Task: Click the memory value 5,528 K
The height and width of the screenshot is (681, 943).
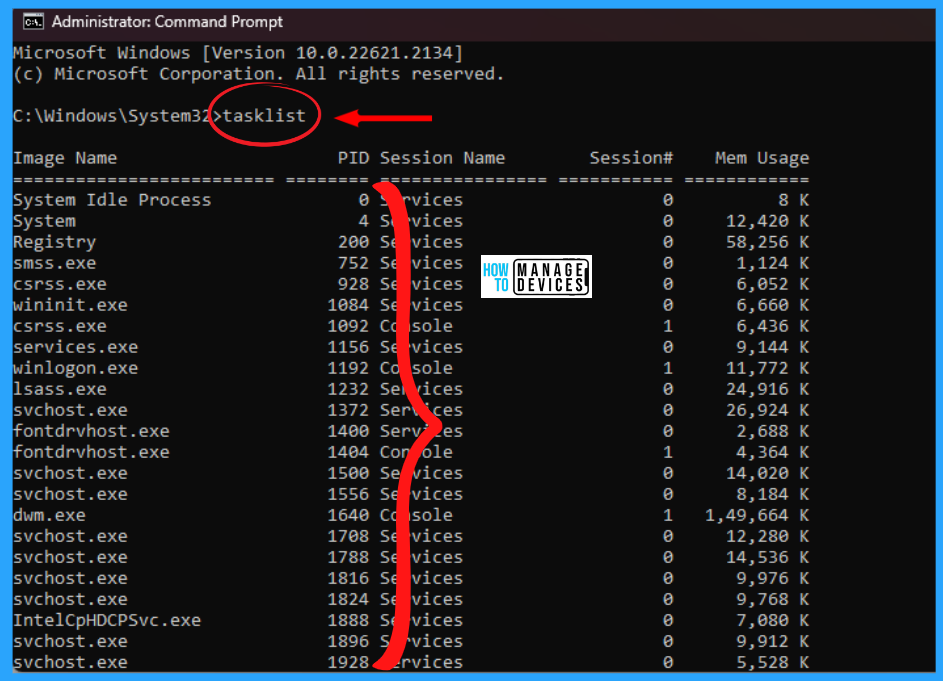Action: tap(773, 663)
